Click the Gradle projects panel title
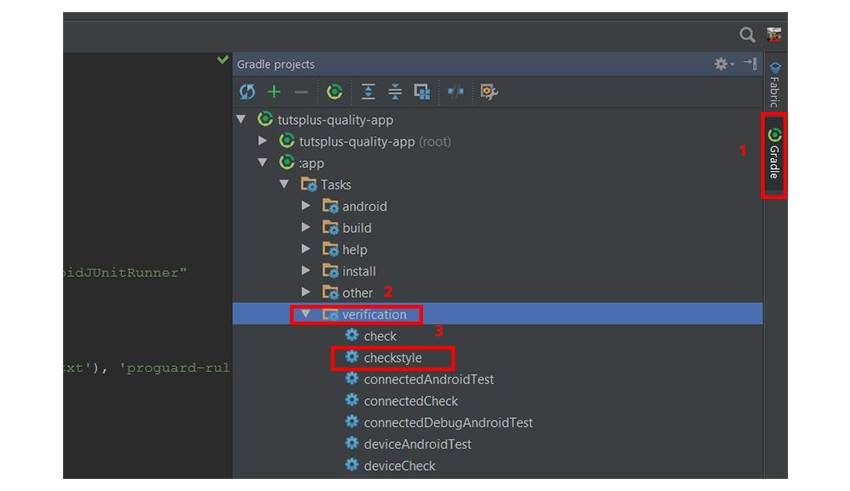This screenshot has width=850, height=491. pos(275,64)
